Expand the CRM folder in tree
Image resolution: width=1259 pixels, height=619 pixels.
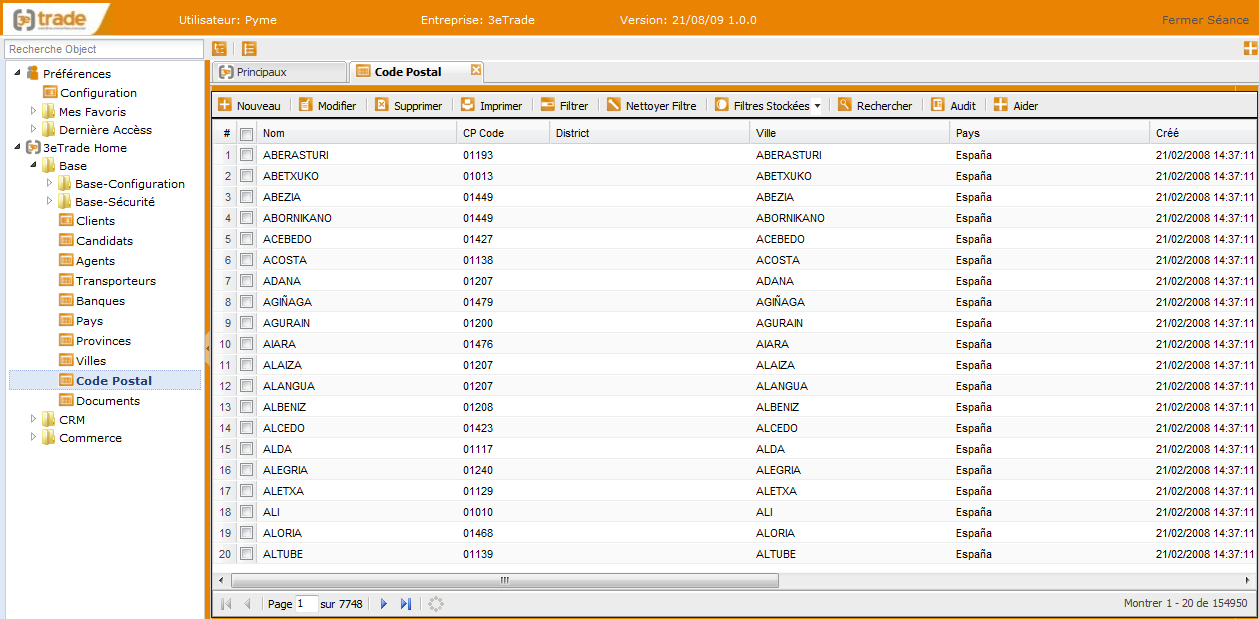click(x=33, y=420)
